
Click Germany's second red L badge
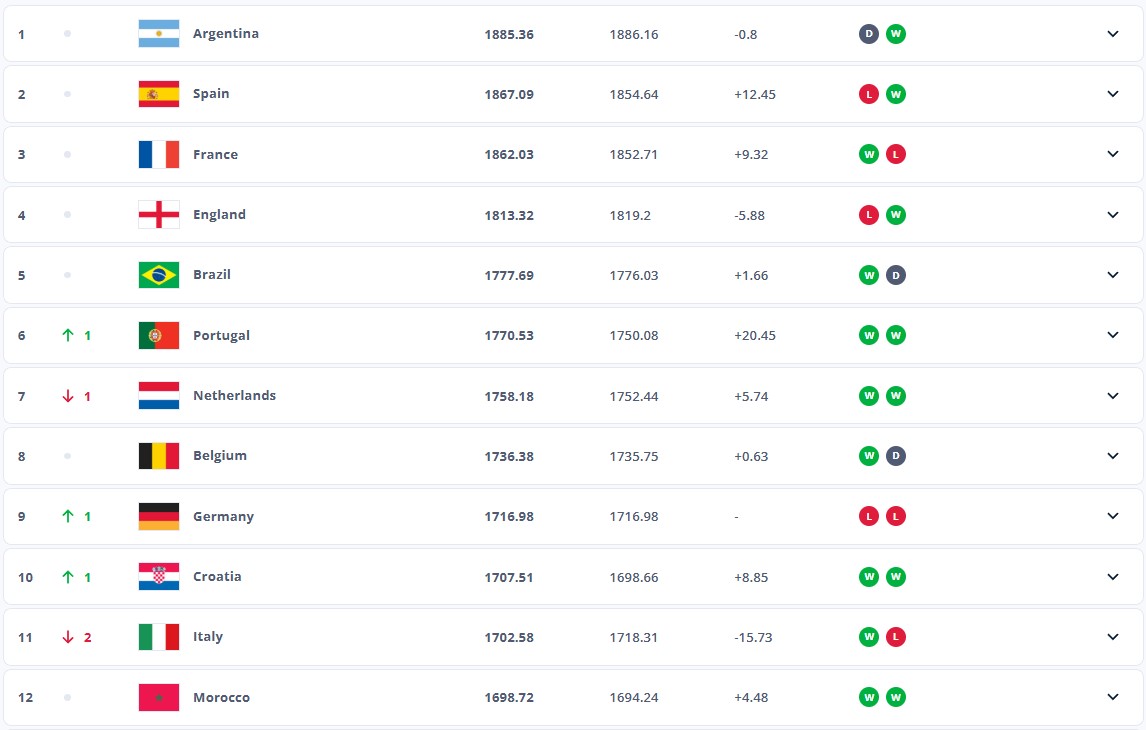tap(896, 516)
